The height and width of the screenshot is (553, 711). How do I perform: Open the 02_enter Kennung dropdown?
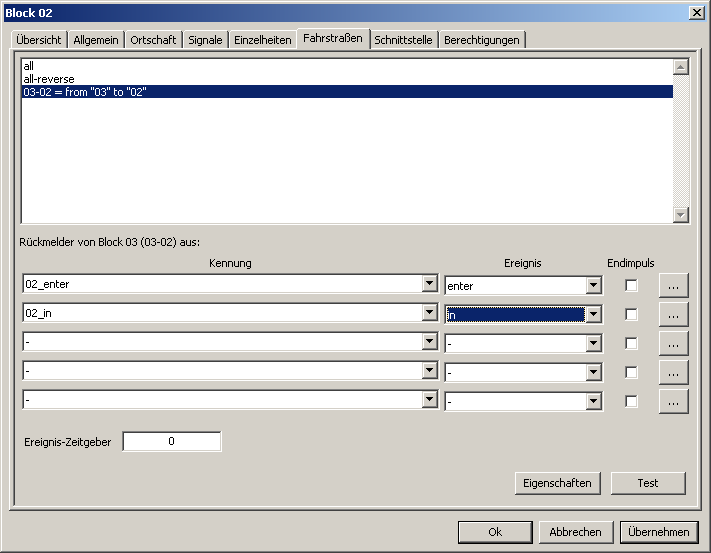coord(430,284)
